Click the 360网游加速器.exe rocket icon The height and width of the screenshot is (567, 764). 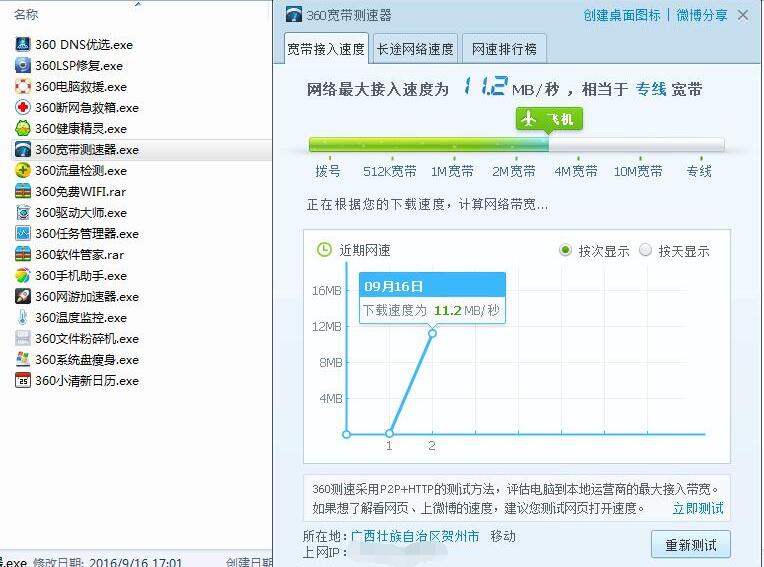pos(22,296)
